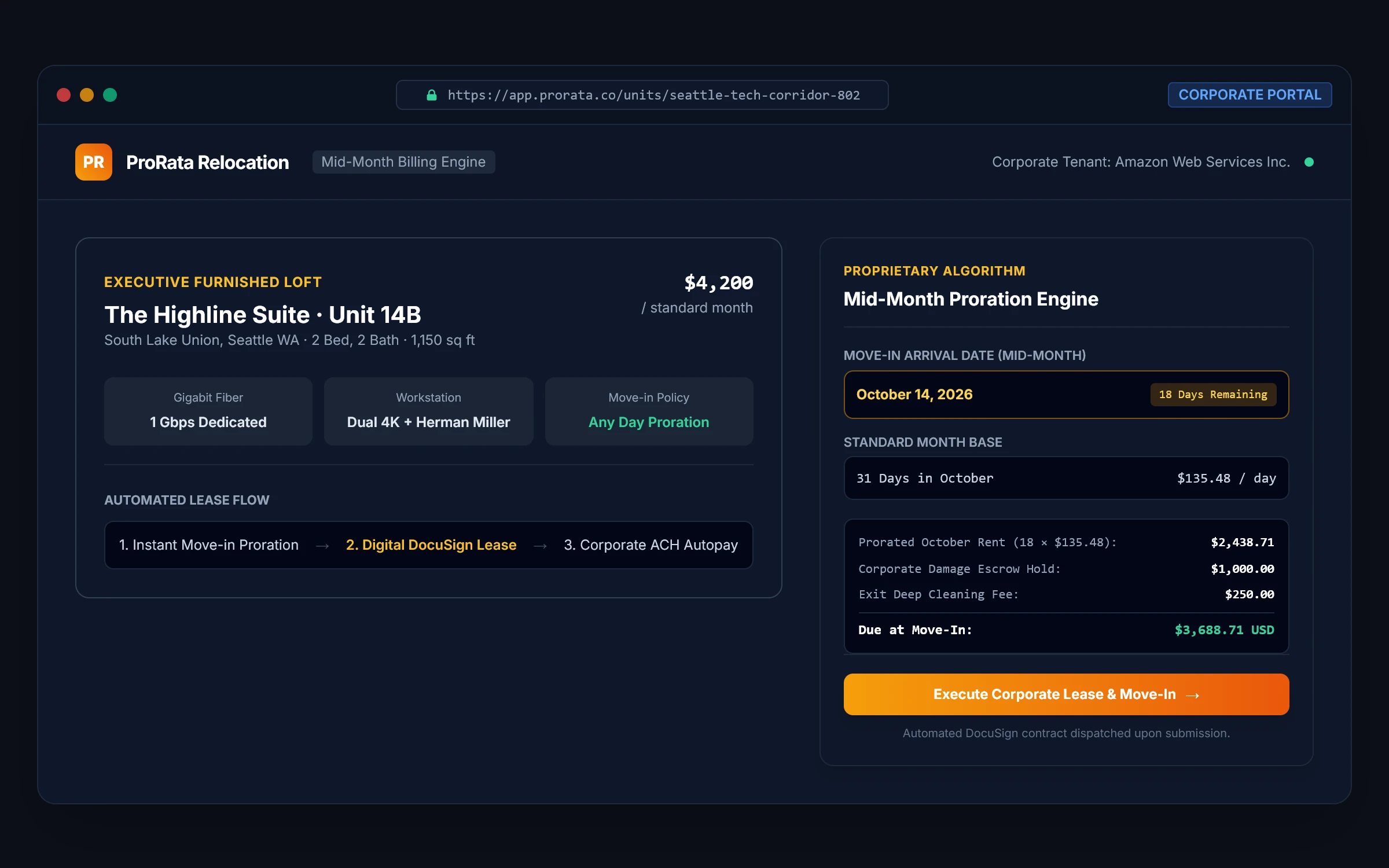Click The Highline Suite · Unit 14B title

click(x=262, y=315)
